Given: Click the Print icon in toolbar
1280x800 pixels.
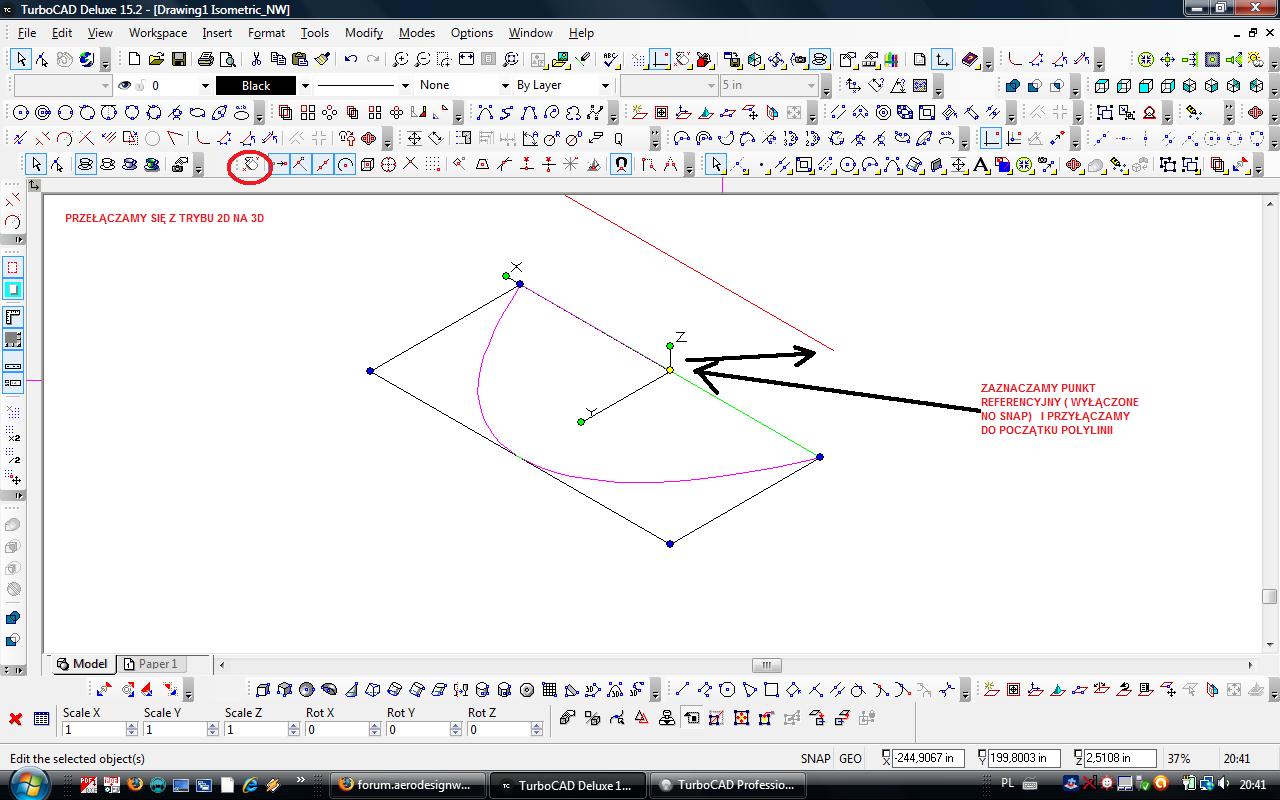Looking at the screenshot, I should 206,60.
